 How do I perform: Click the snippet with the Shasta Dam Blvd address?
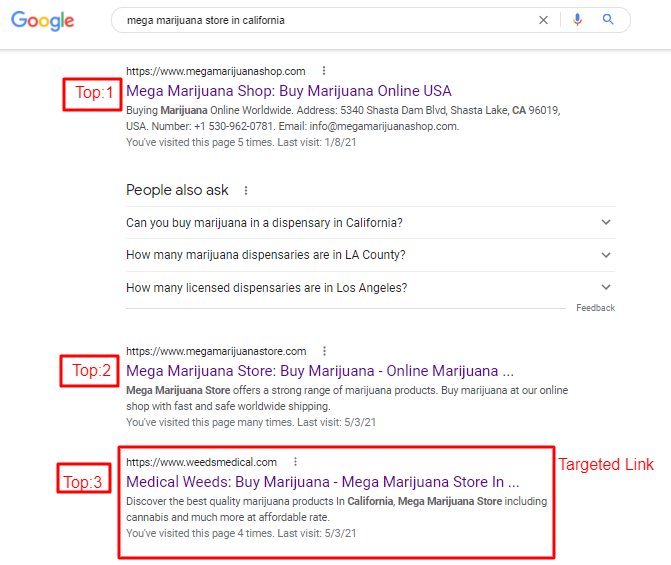tap(343, 118)
